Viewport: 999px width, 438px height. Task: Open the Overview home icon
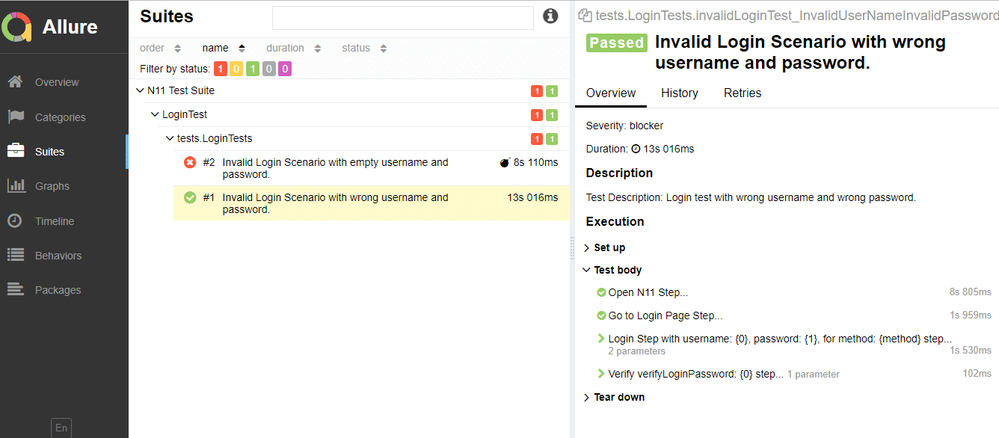16,82
